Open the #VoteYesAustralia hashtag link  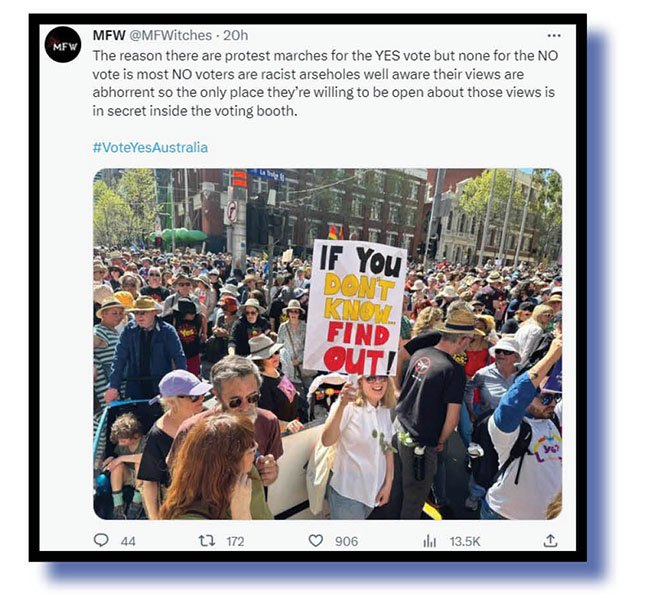150,147
